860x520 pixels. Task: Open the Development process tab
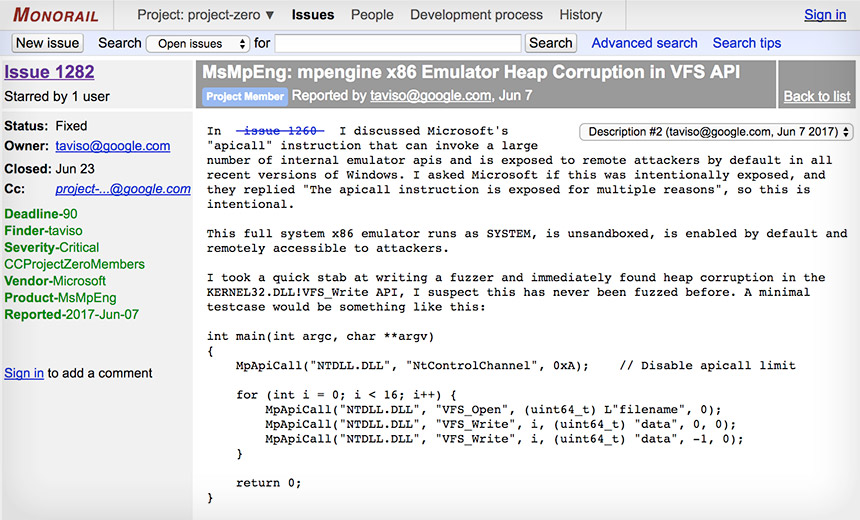pos(477,15)
